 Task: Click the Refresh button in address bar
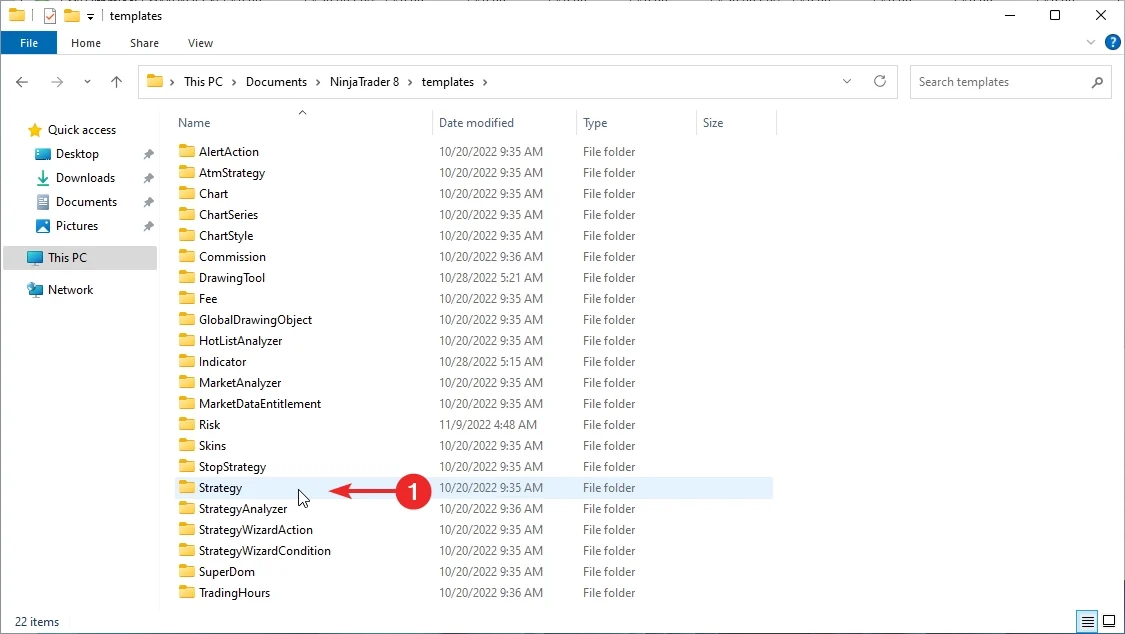[x=880, y=82]
